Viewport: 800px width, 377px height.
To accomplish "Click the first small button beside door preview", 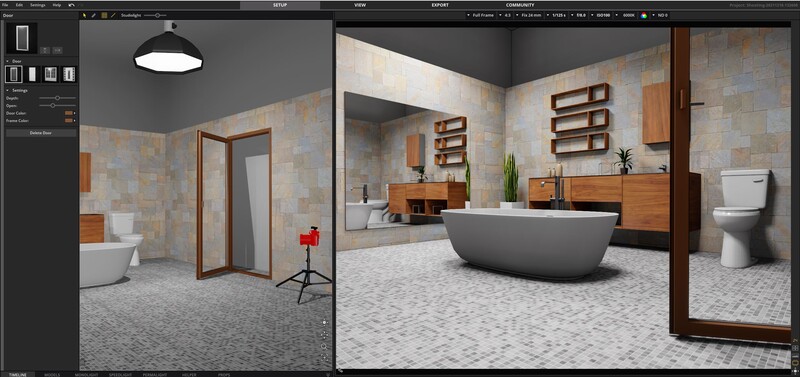I will pyautogui.click(x=45, y=50).
